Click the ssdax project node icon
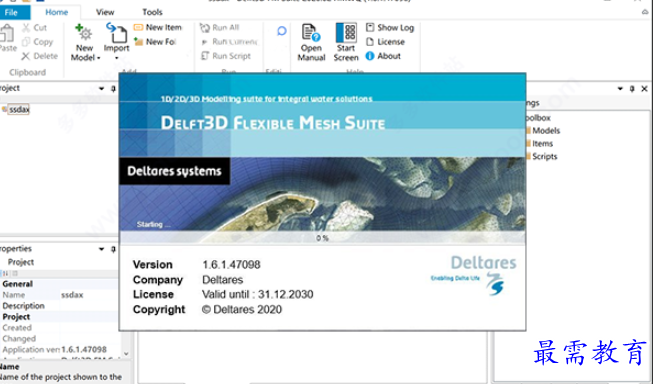The image size is (655, 384). pyautogui.click(x=5, y=109)
